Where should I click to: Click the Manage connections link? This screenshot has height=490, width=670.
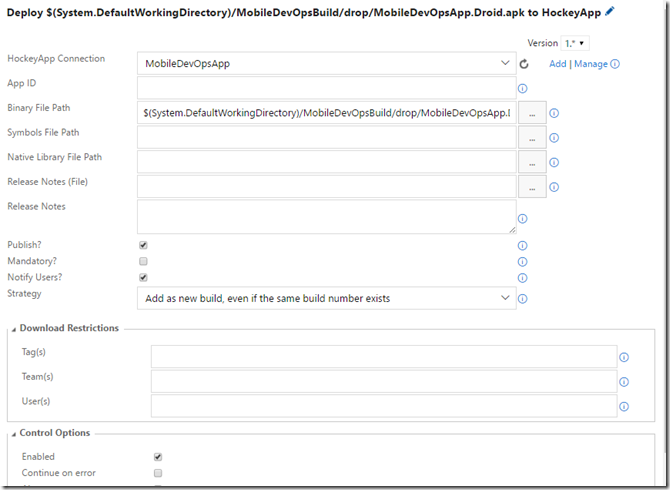click(589, 64)
